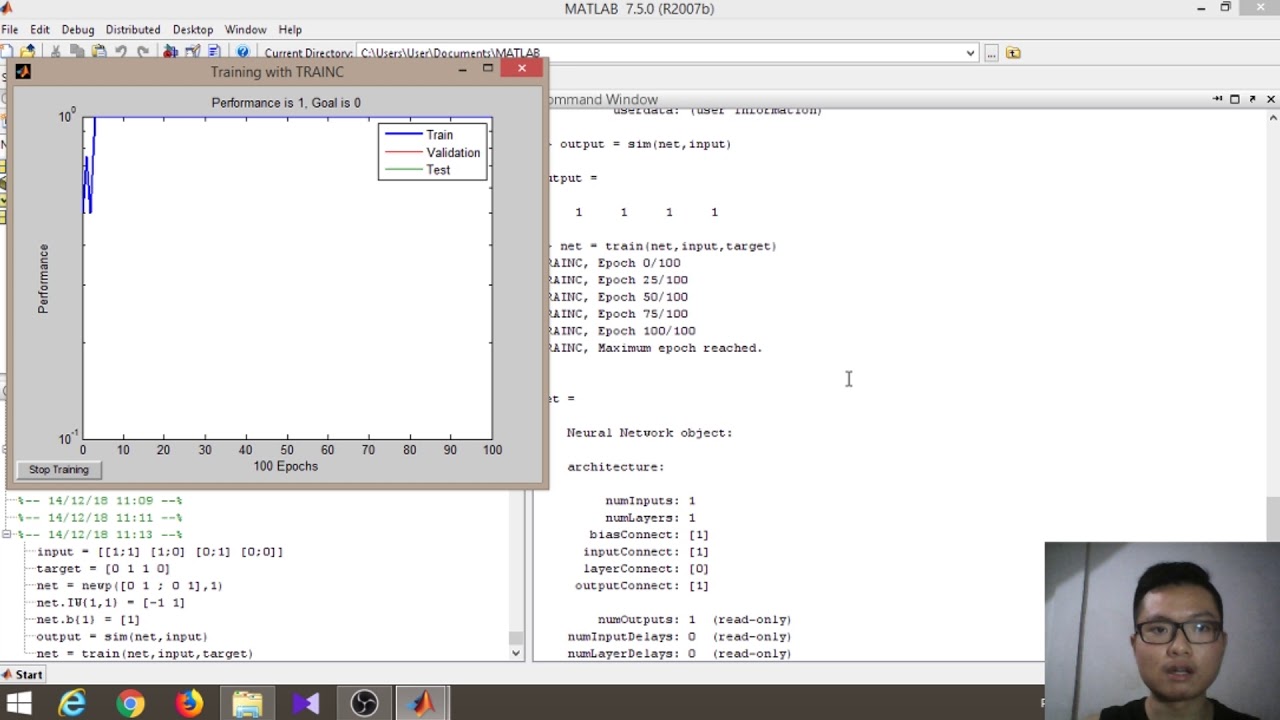The height and width of the screenshot is (720, 1280).
Task: Click 'Performance is 1, Goal is 0' plot title
Action: [286, 103]
